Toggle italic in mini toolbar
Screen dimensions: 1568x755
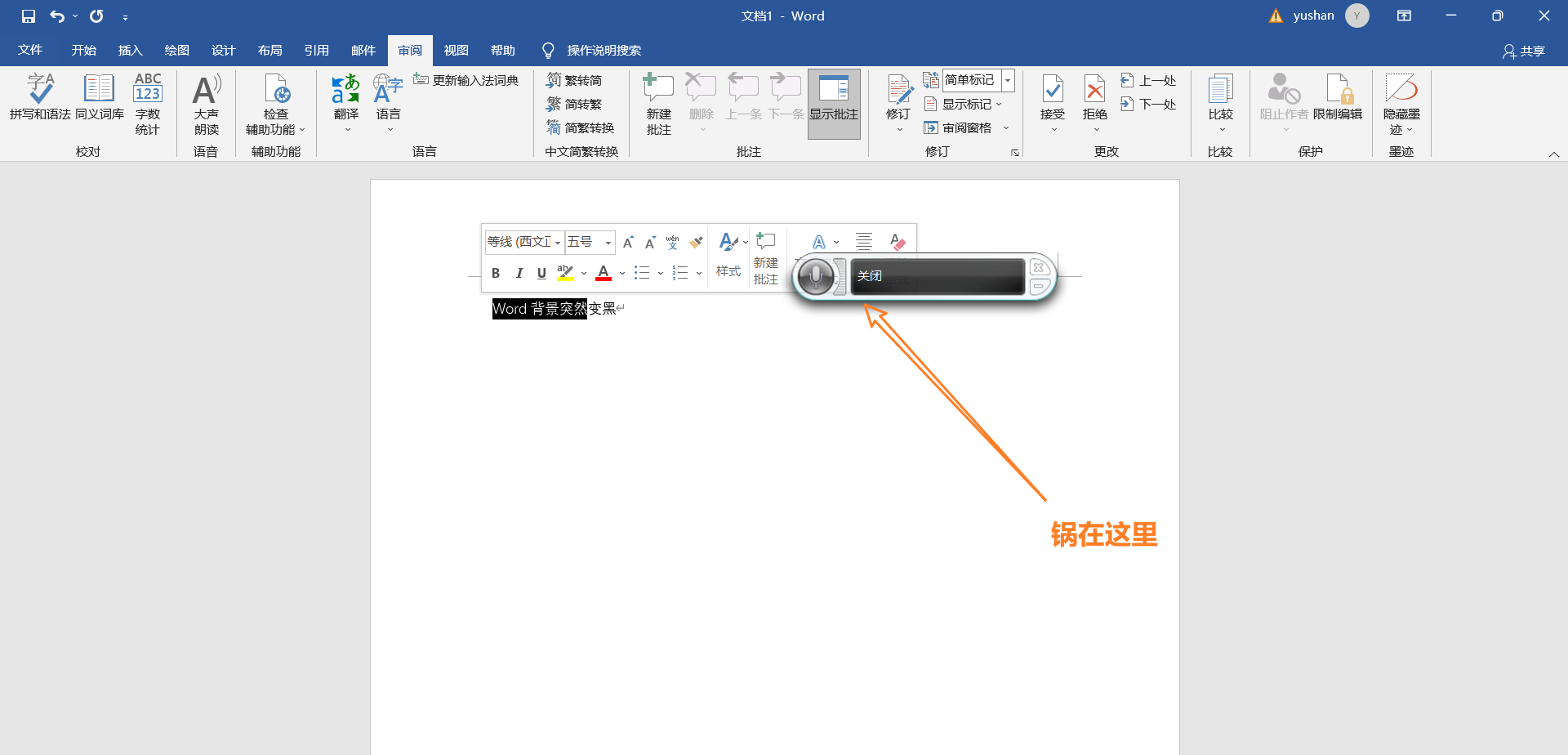[519, 273]
